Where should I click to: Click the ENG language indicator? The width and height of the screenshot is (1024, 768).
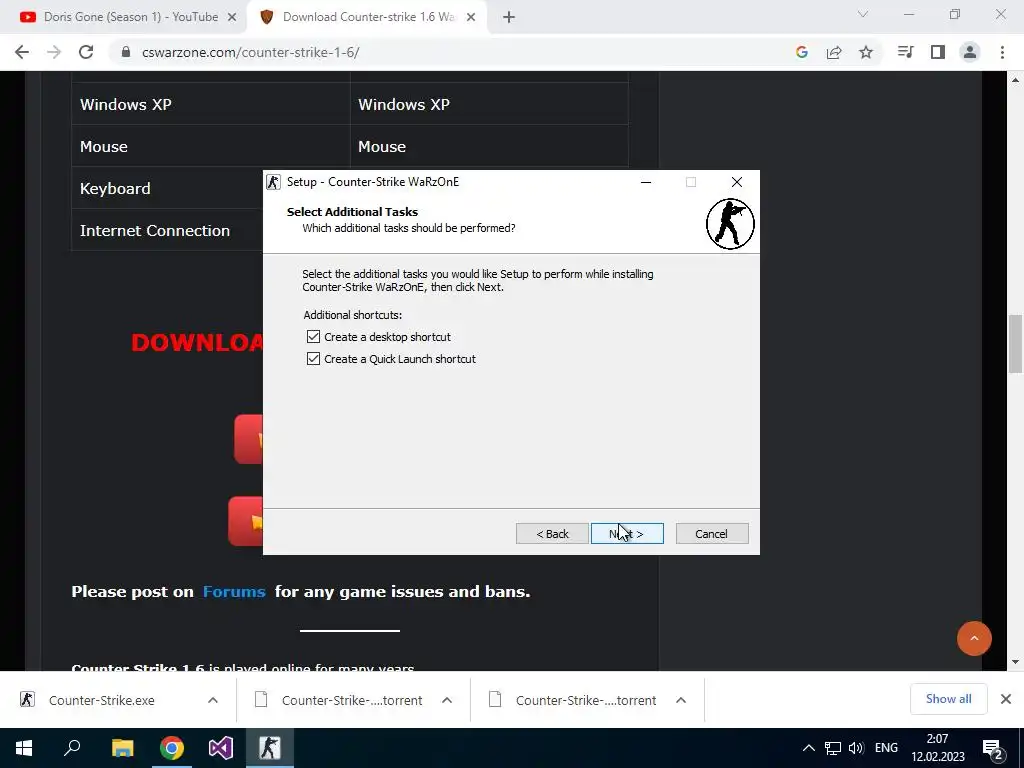[886, 748]
